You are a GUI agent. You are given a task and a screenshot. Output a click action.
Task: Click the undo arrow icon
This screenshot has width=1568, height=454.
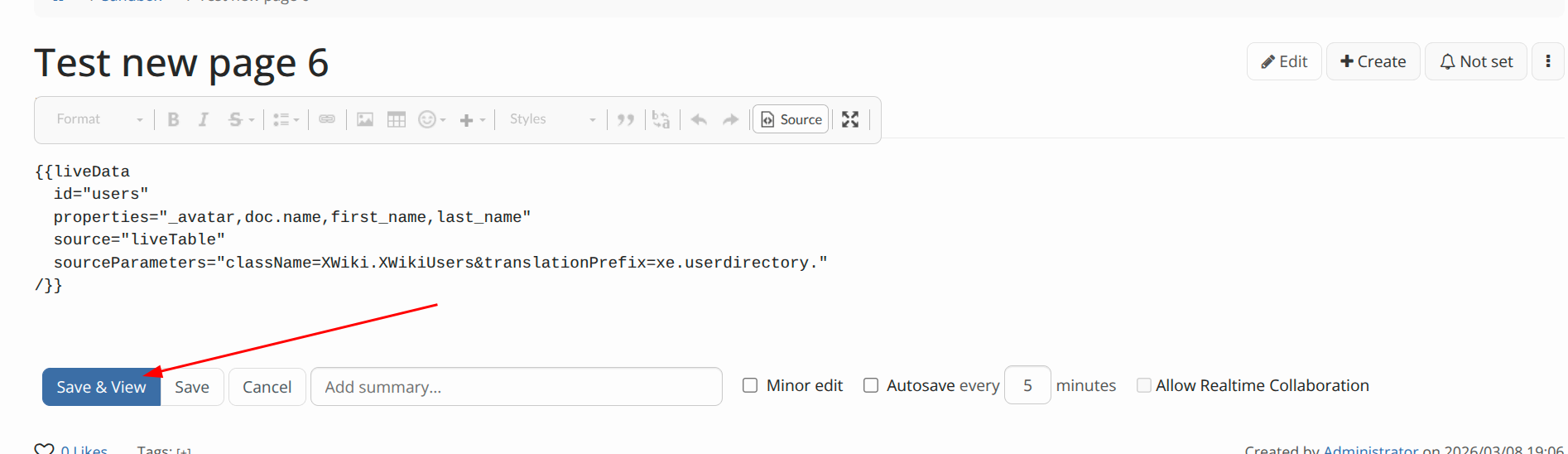[699, 119]
